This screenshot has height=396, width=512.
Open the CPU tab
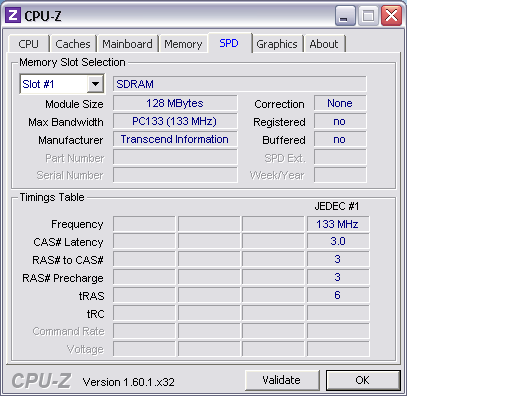point(29,44)
